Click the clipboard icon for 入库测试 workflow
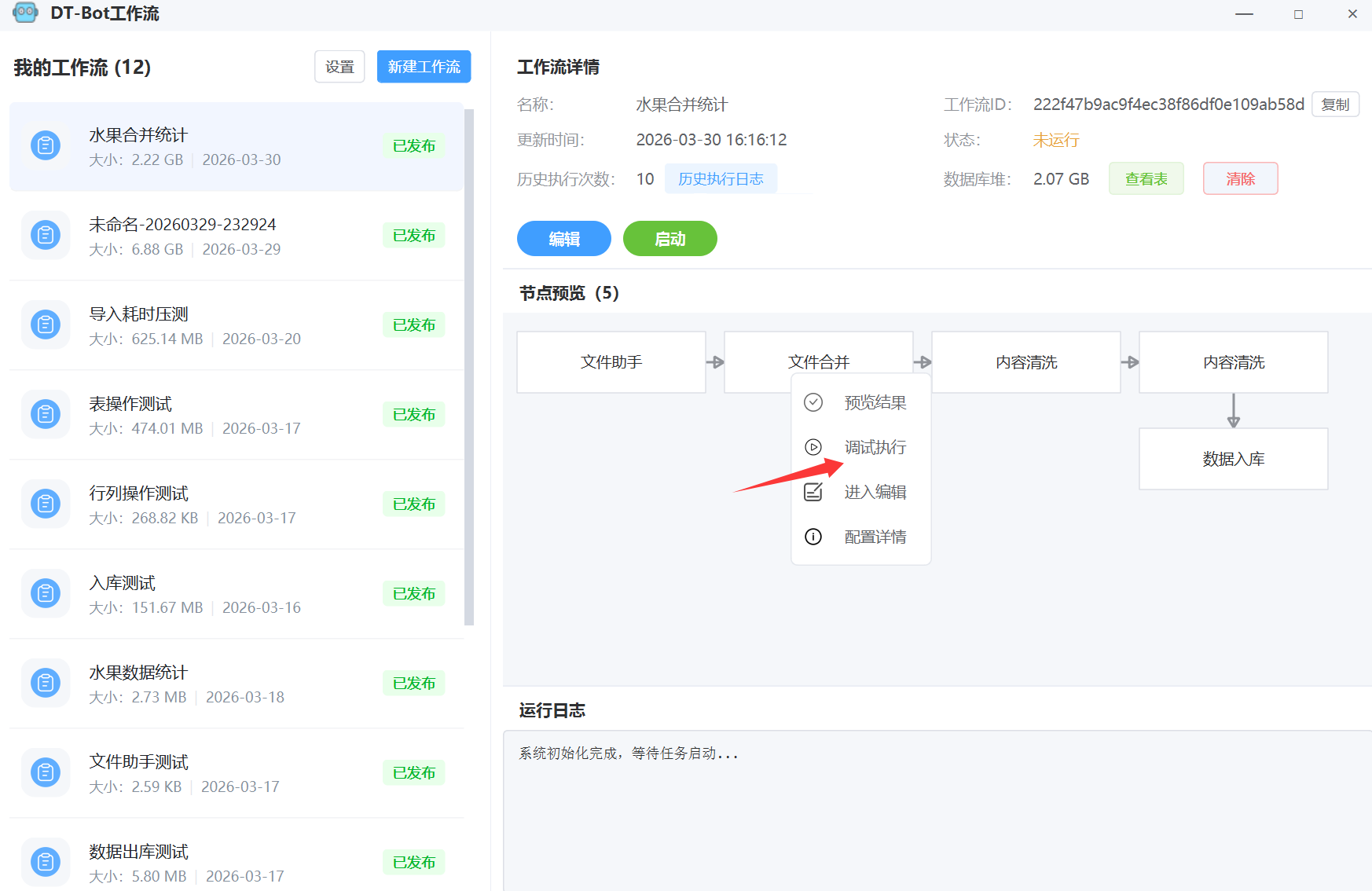 [x=46, y=594]
